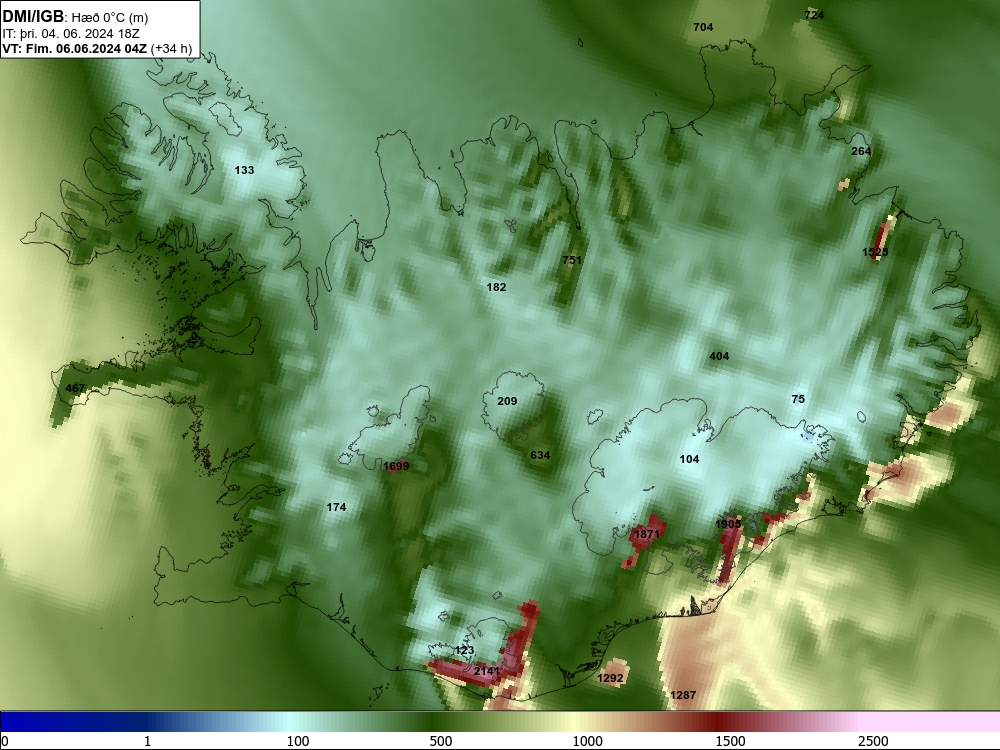Select the 1287 value label
This screenshot has height=750, width=1000.
[683, 695]
